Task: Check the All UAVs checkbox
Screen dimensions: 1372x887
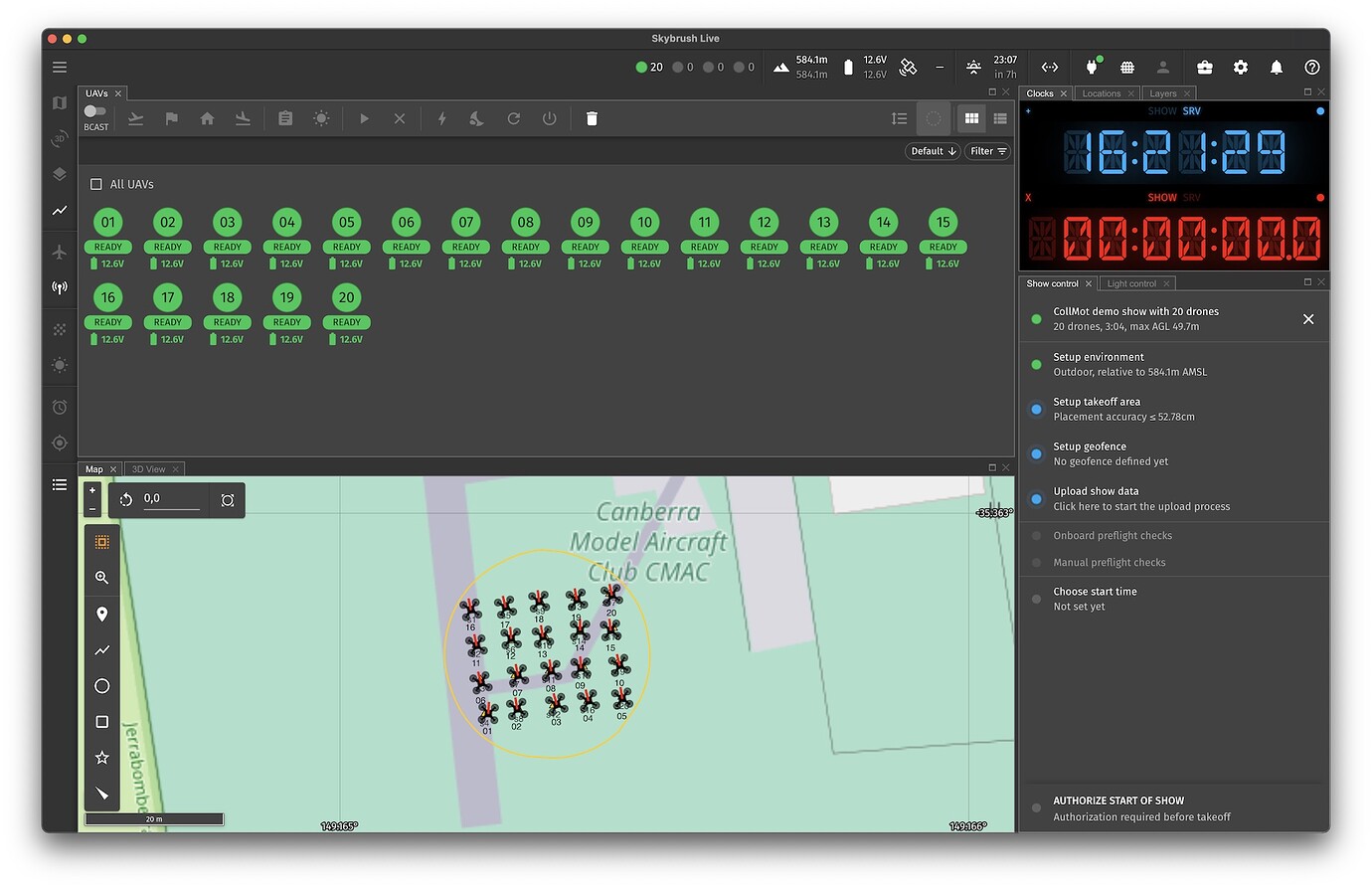Action: point(95,184)
